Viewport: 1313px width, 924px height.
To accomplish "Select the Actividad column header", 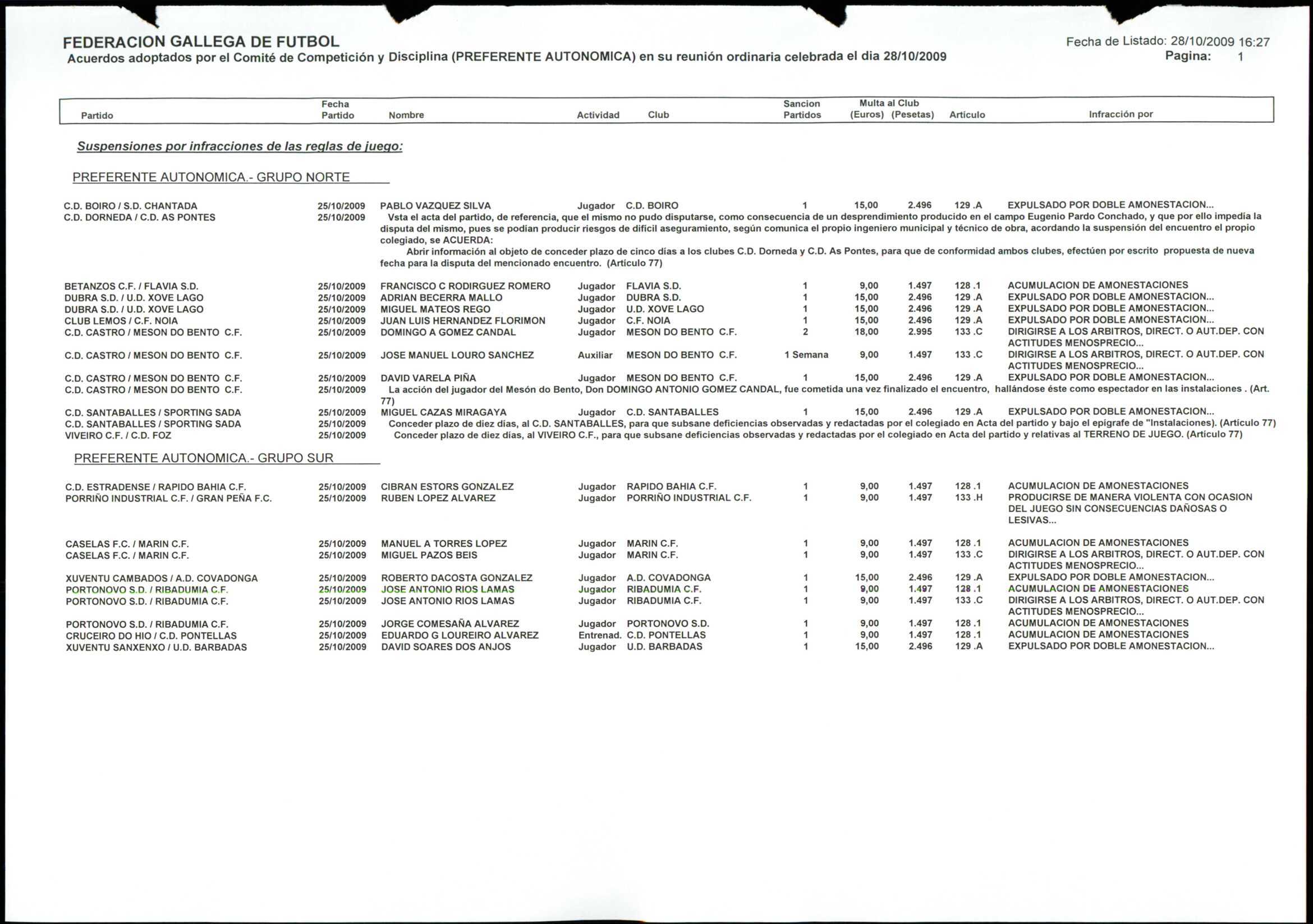I will point(598,115).
